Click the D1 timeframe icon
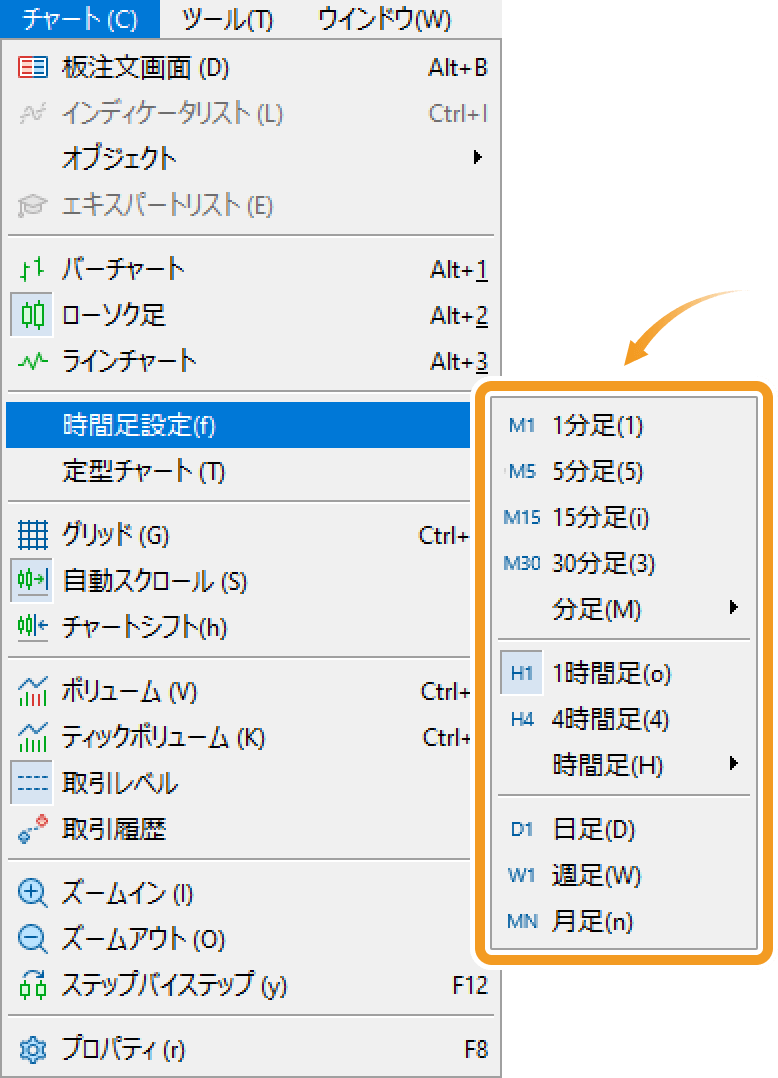Screen dimensions: 778x1078 pos(522,830)
